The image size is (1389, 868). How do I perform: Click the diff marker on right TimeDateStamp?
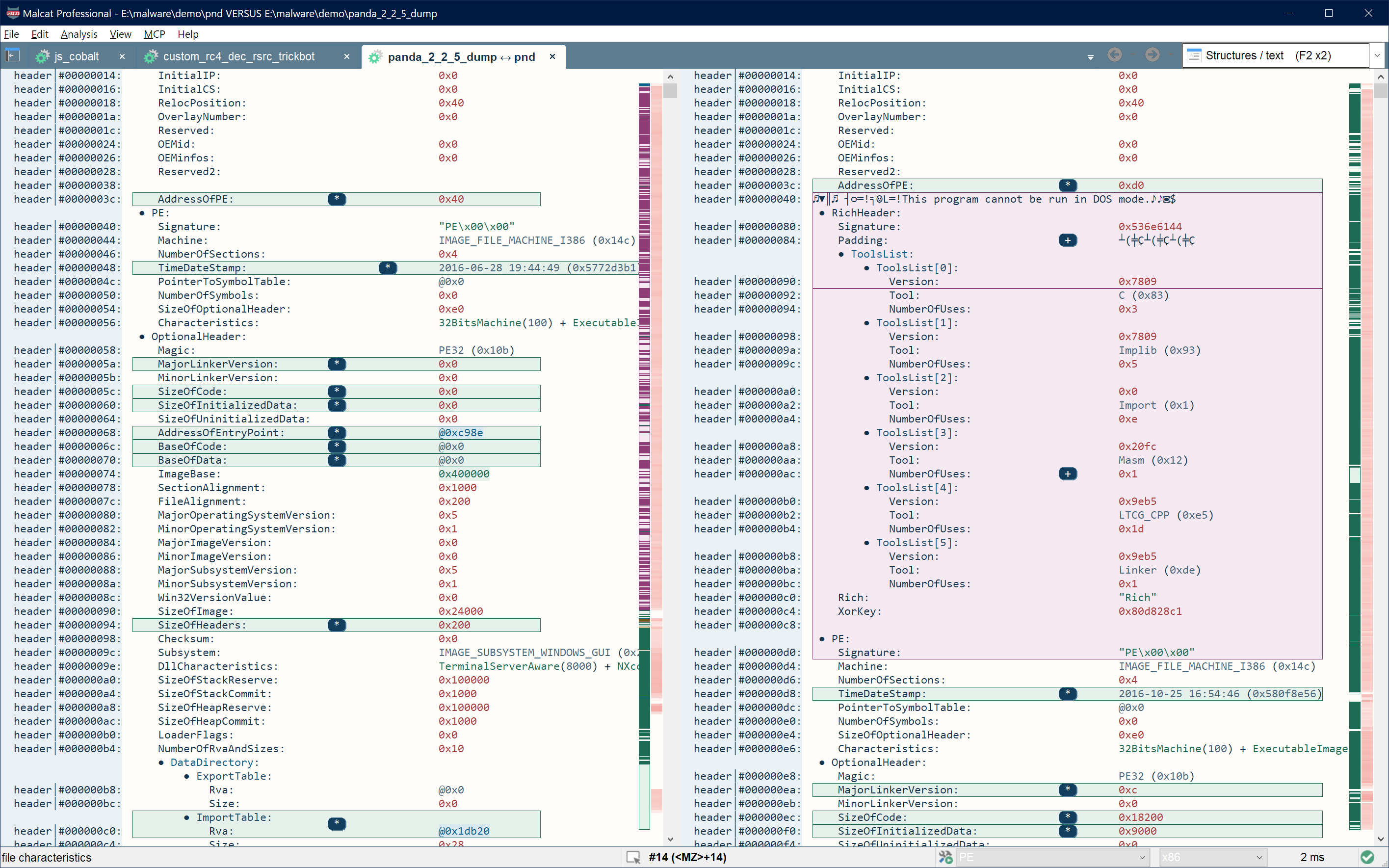[x=1068, y=694]
